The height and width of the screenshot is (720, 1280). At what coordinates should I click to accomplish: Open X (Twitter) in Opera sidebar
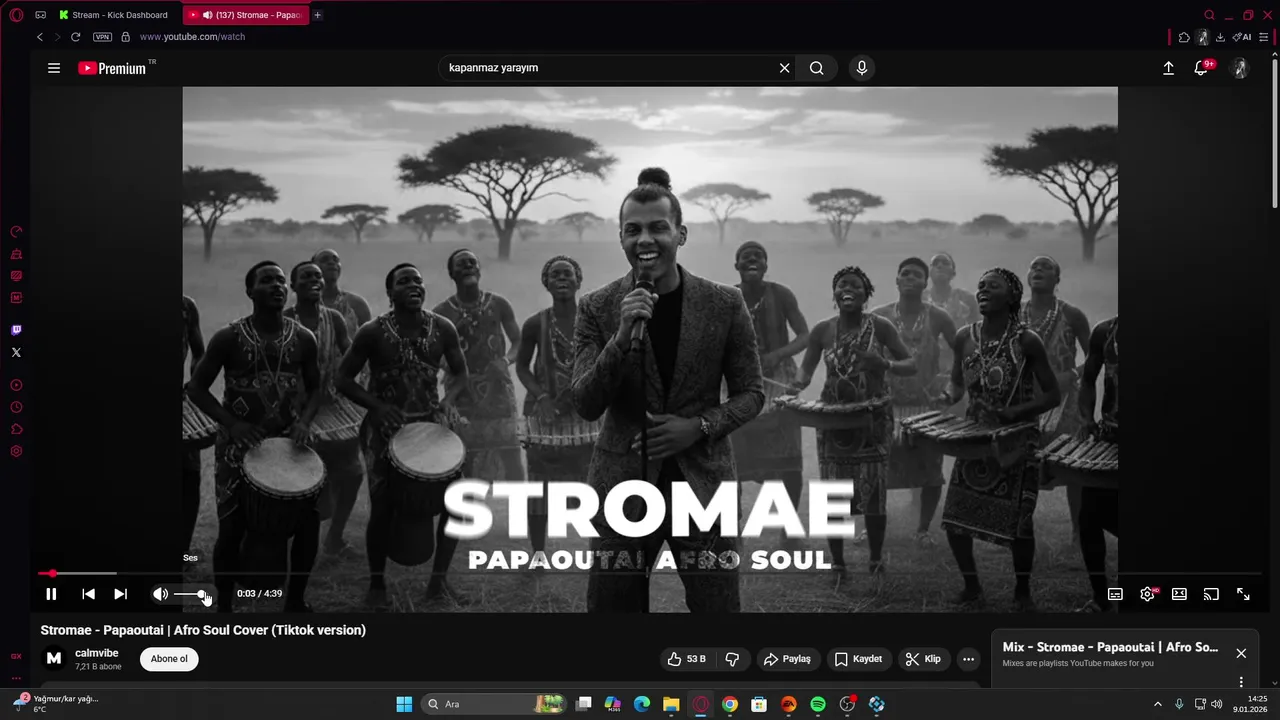click(x=16, y=352)
